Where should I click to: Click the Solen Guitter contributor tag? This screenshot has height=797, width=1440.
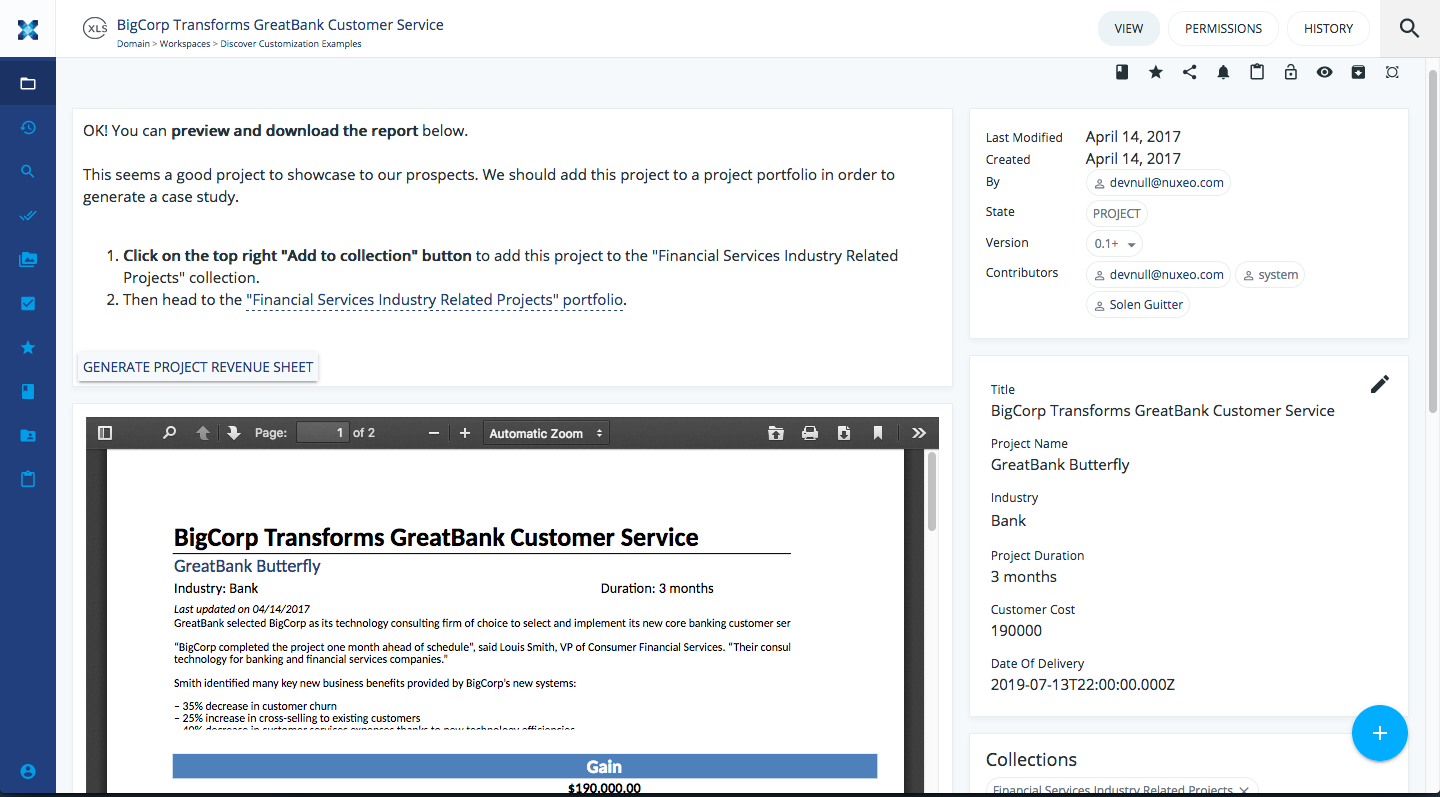[1138, 305]
